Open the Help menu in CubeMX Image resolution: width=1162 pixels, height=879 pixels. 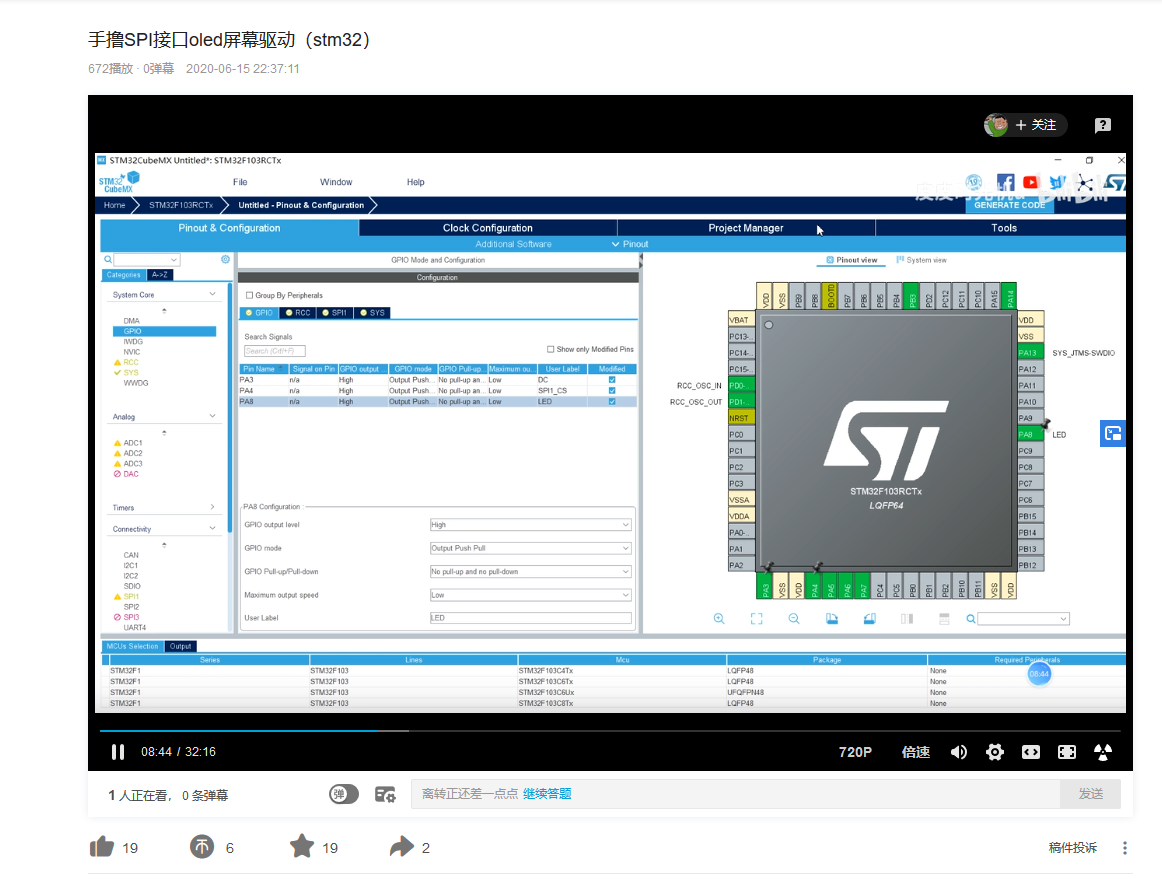(x=415, y=182)
